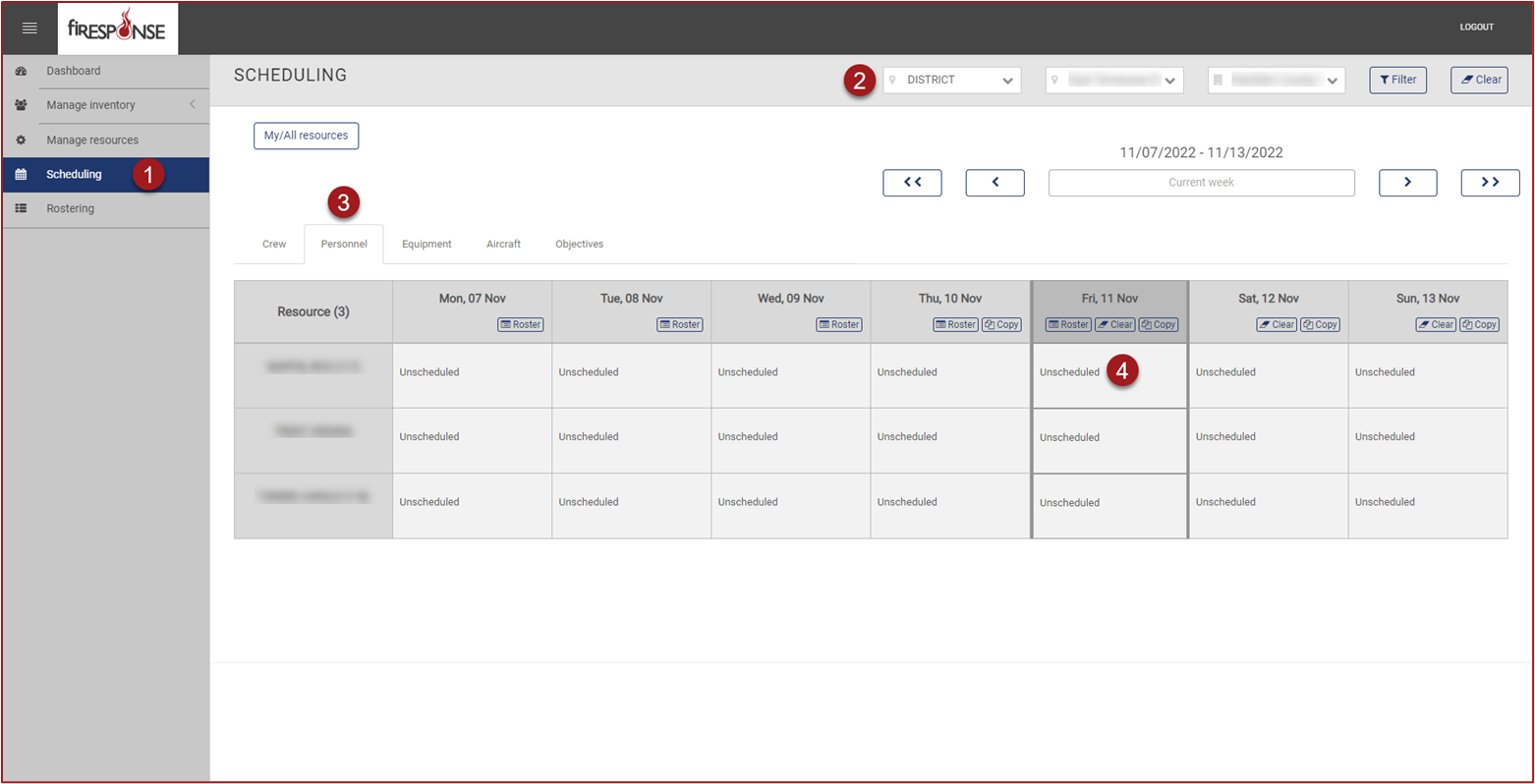The image size is (1535, 784).
Task: Switch to the Equipment tab
Action: (x=426, y=245)
